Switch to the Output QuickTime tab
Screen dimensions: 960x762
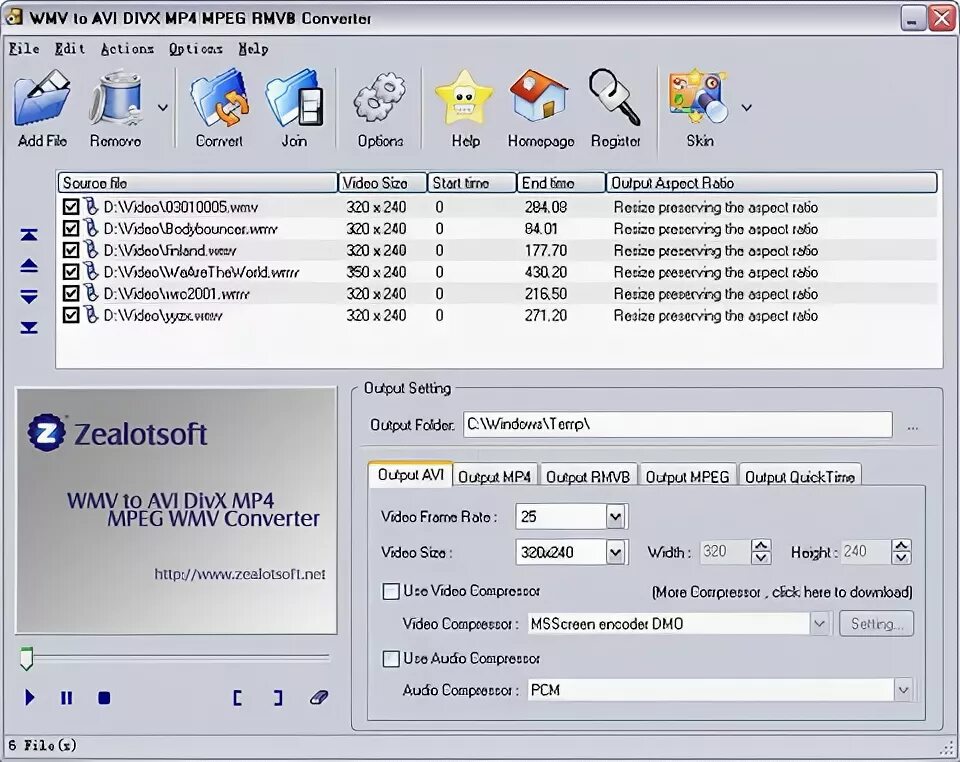click(800, 477)
